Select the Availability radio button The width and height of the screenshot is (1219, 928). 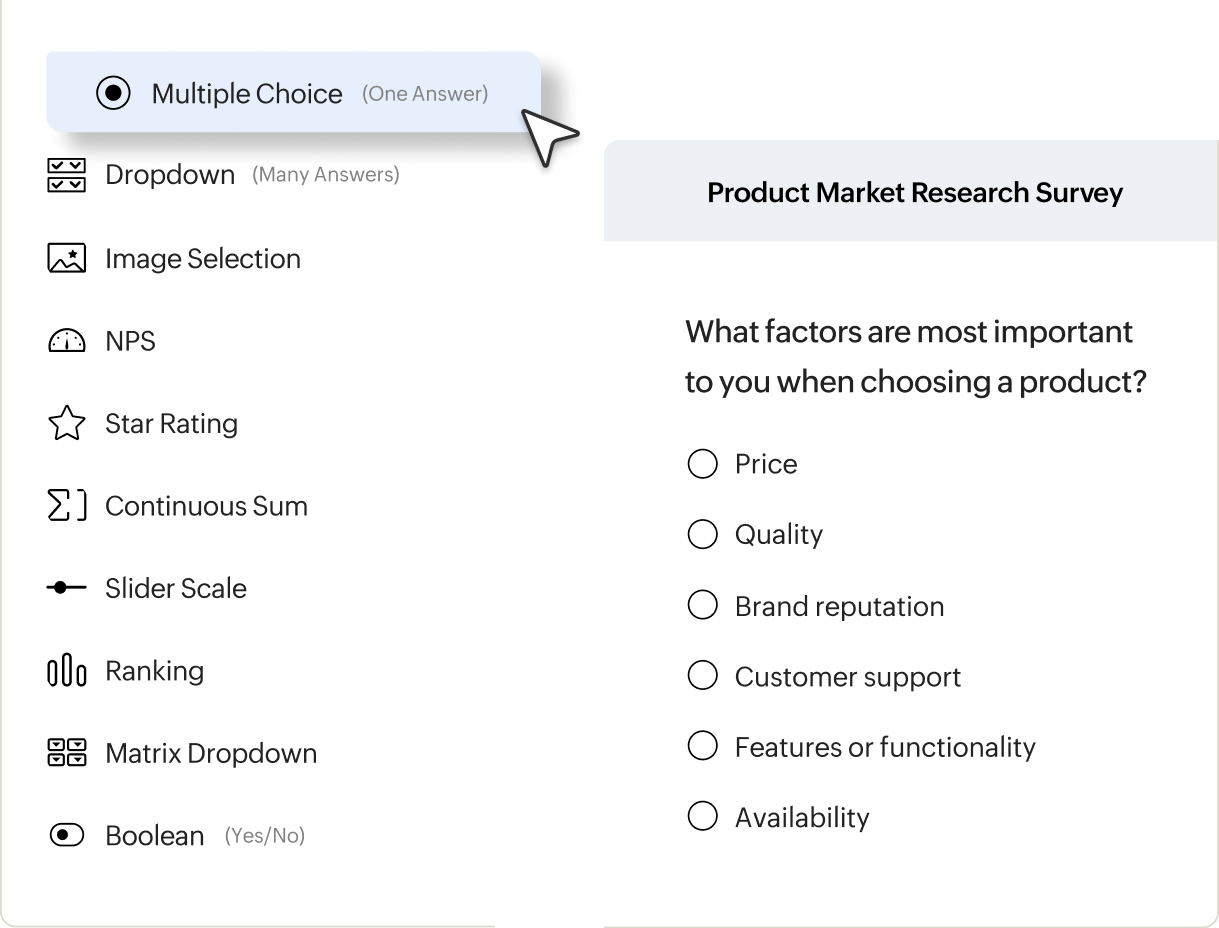pyautogui.click(x=703, y=816)
